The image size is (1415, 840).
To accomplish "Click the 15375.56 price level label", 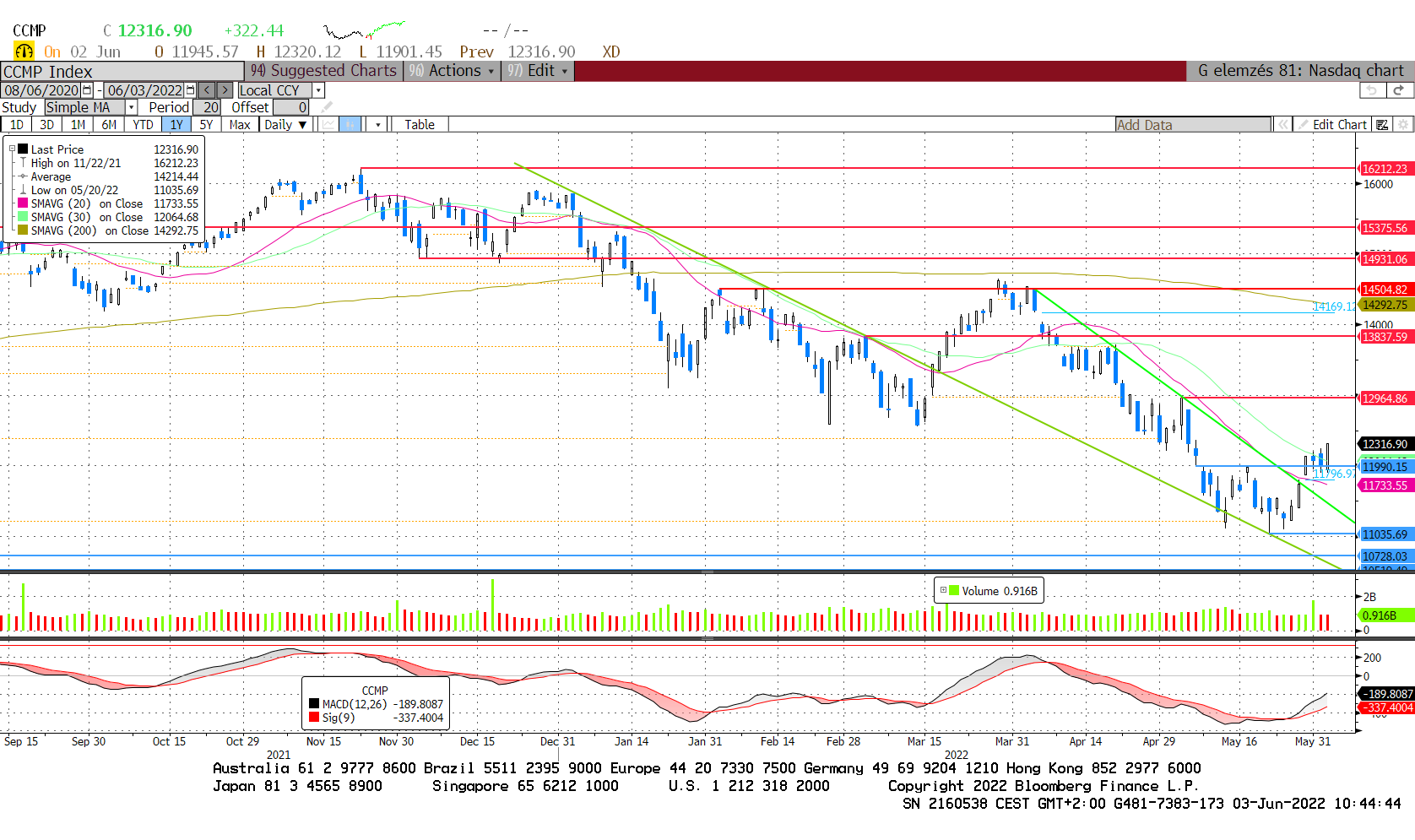I will pyautogui.click(x=1385, y=228).
